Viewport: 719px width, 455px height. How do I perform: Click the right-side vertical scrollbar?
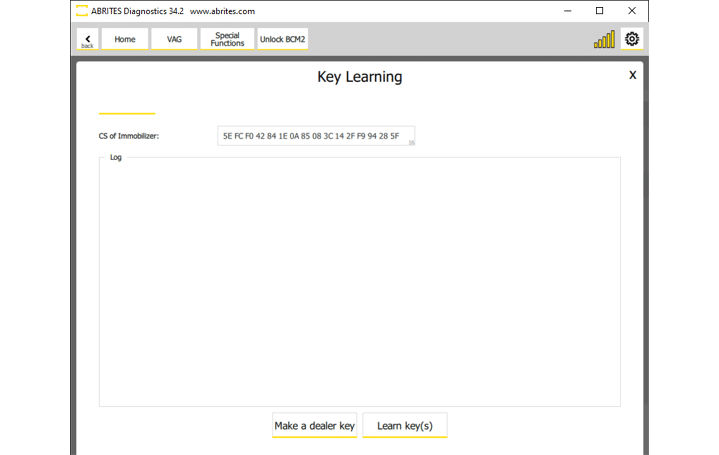click(x=645, y=250)
